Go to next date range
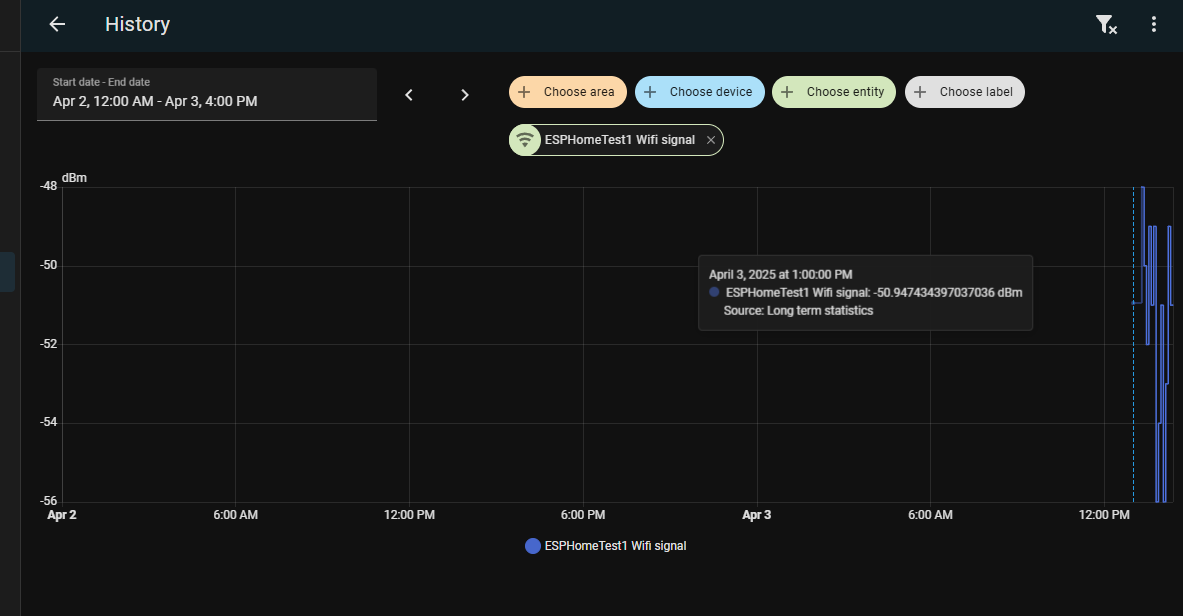This screenshot has width=1183, height=616. [465, 95]
